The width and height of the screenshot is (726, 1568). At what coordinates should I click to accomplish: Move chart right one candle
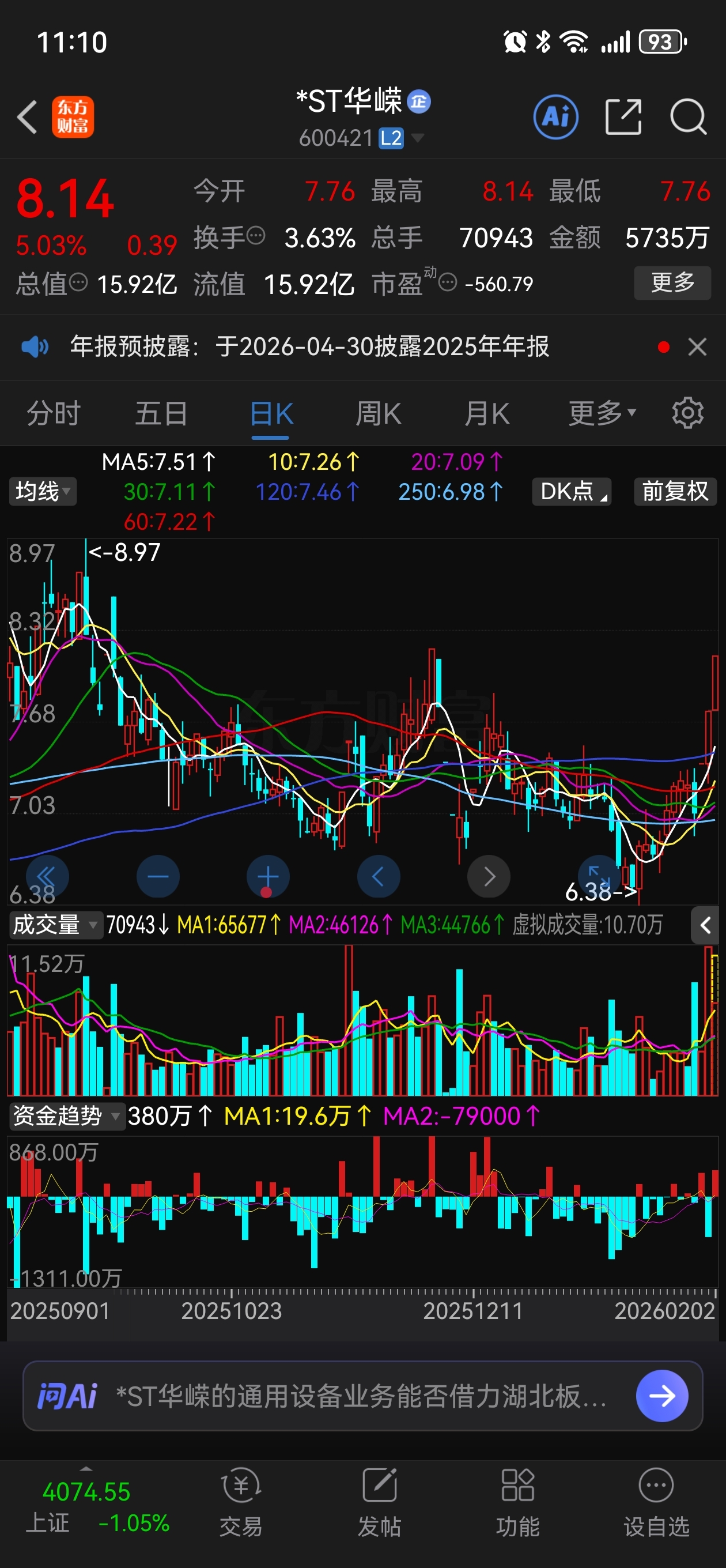(489, 876)
